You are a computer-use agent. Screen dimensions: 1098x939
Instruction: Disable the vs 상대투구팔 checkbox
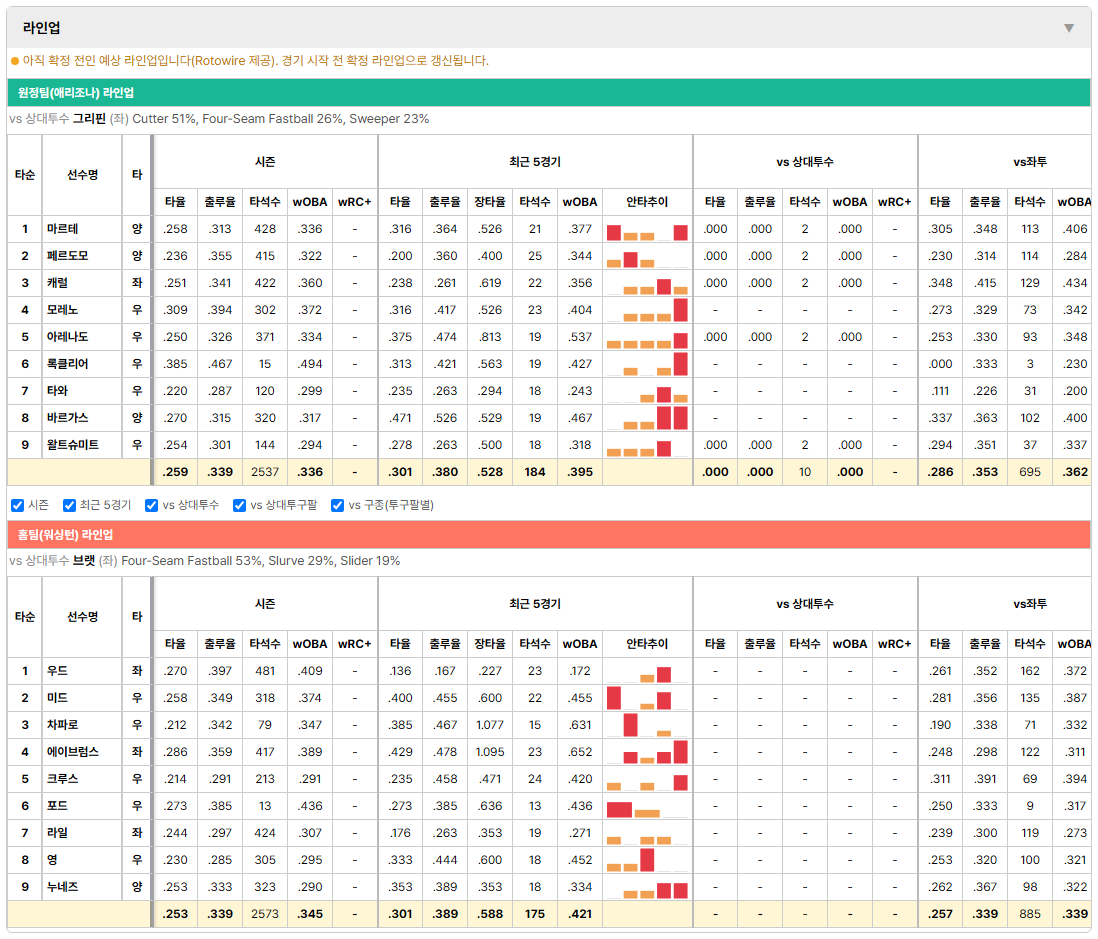coord(239,506)
